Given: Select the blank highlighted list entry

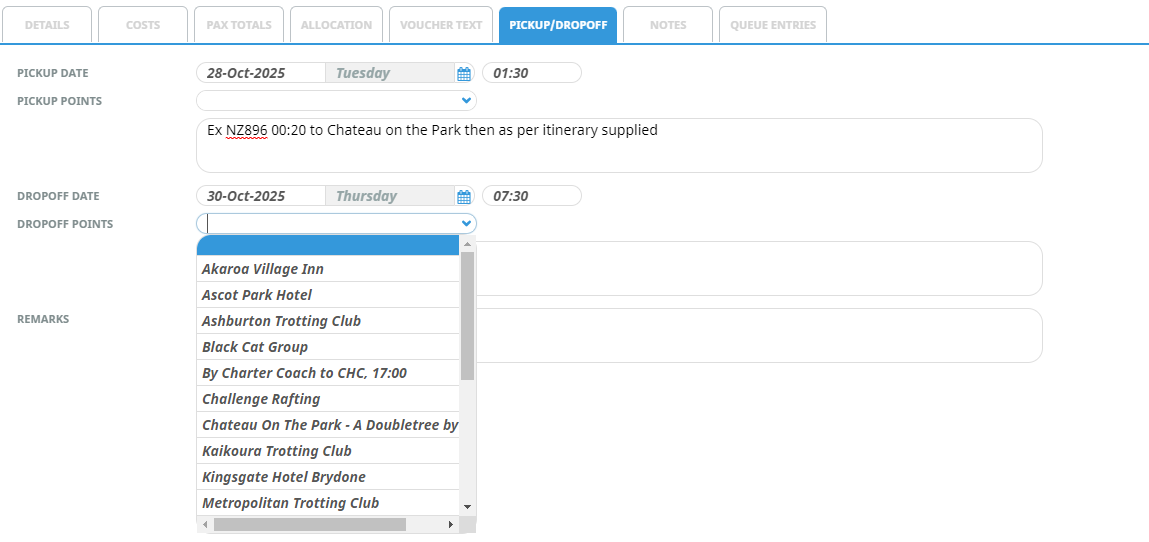Looking at the screenshot, I should tap(328, 245).
